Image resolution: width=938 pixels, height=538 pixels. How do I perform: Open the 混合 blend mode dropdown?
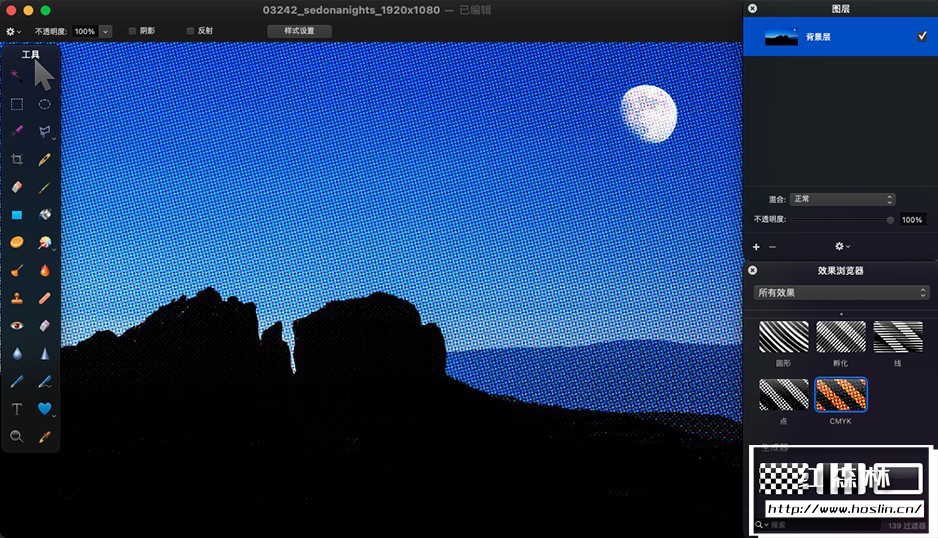[x=842, y=199]
